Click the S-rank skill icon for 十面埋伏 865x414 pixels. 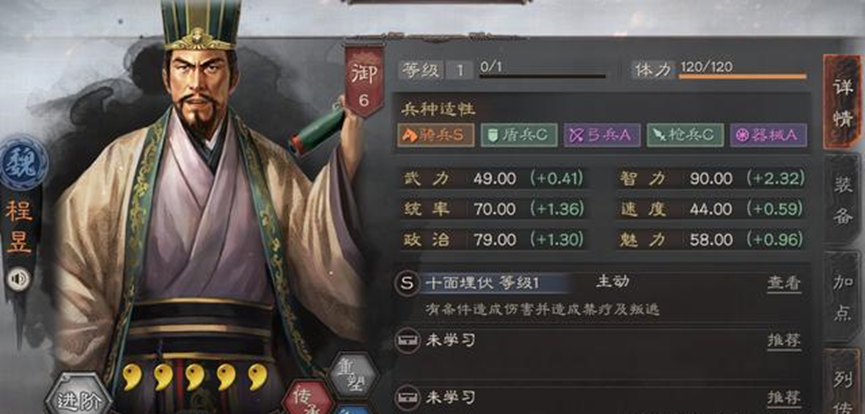(407, 284)
